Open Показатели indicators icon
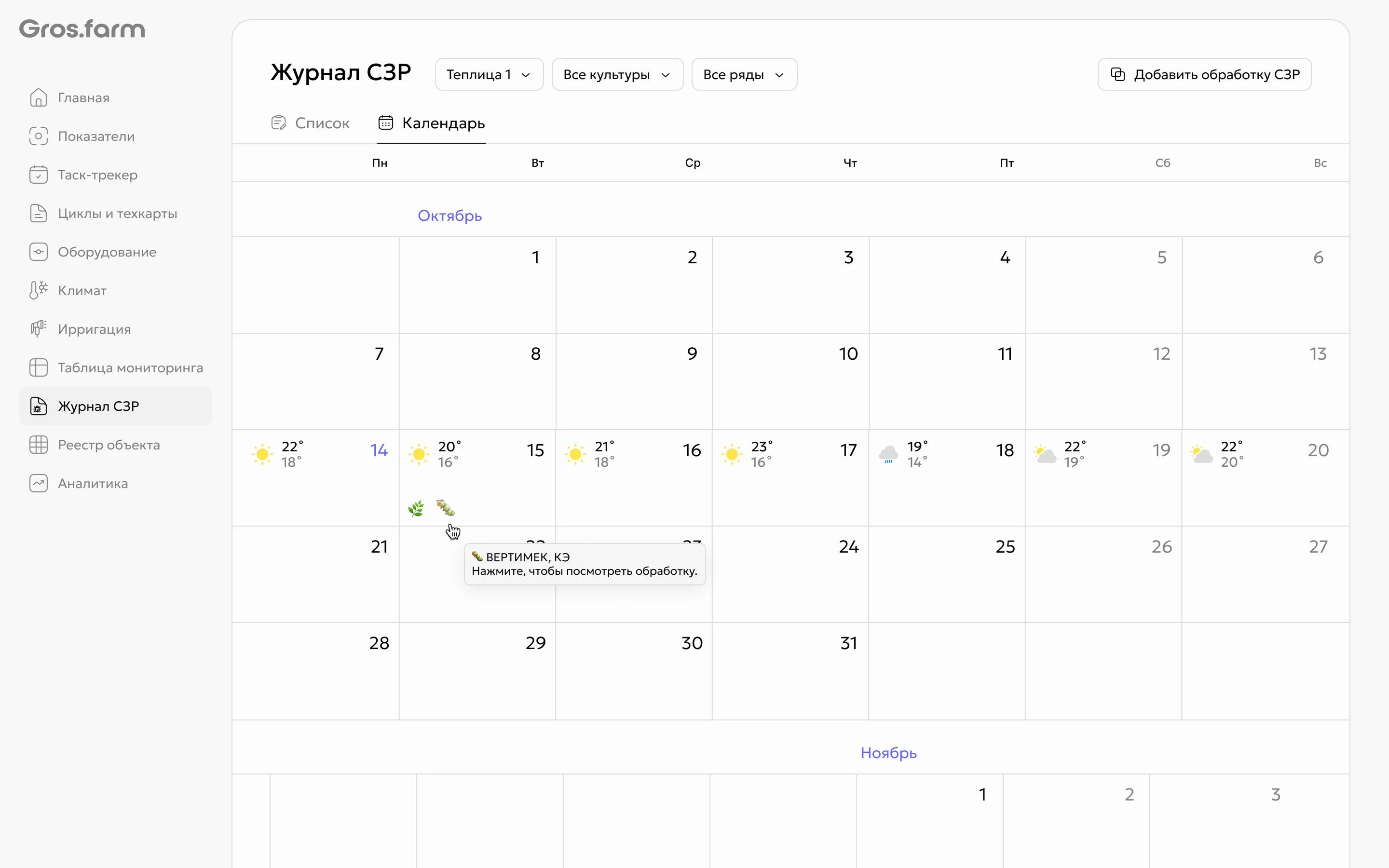 tap(39, 136)
